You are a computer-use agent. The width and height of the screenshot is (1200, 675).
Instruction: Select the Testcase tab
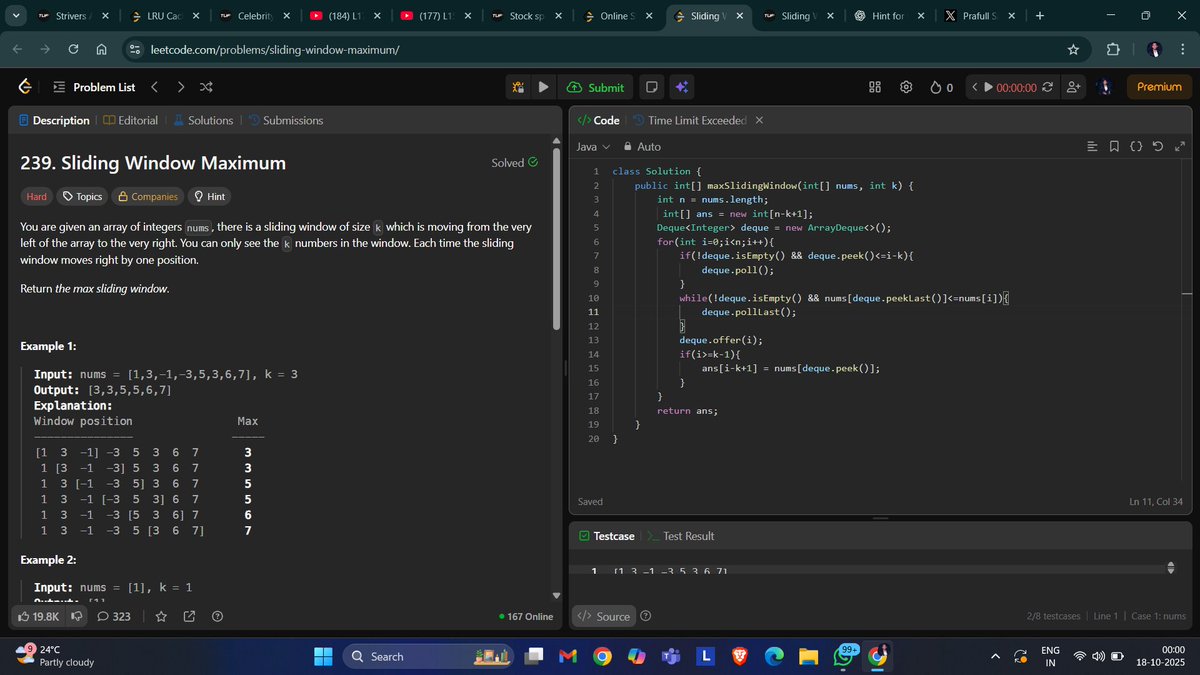pyautogui.click(x=606, y=536)
